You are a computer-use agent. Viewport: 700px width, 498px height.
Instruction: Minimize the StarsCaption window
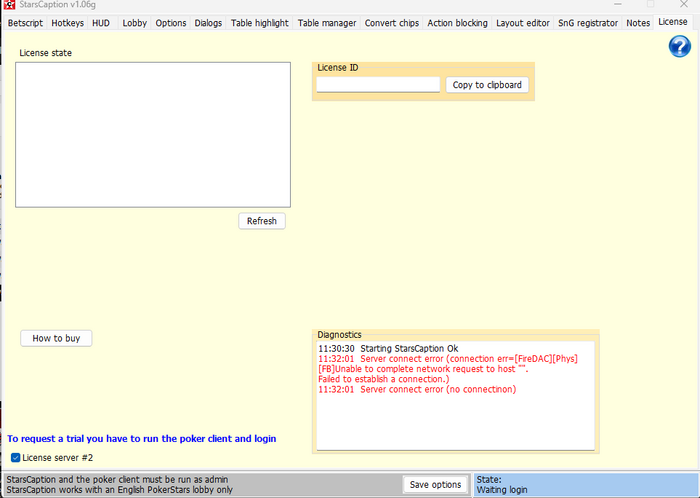[617, 4]
